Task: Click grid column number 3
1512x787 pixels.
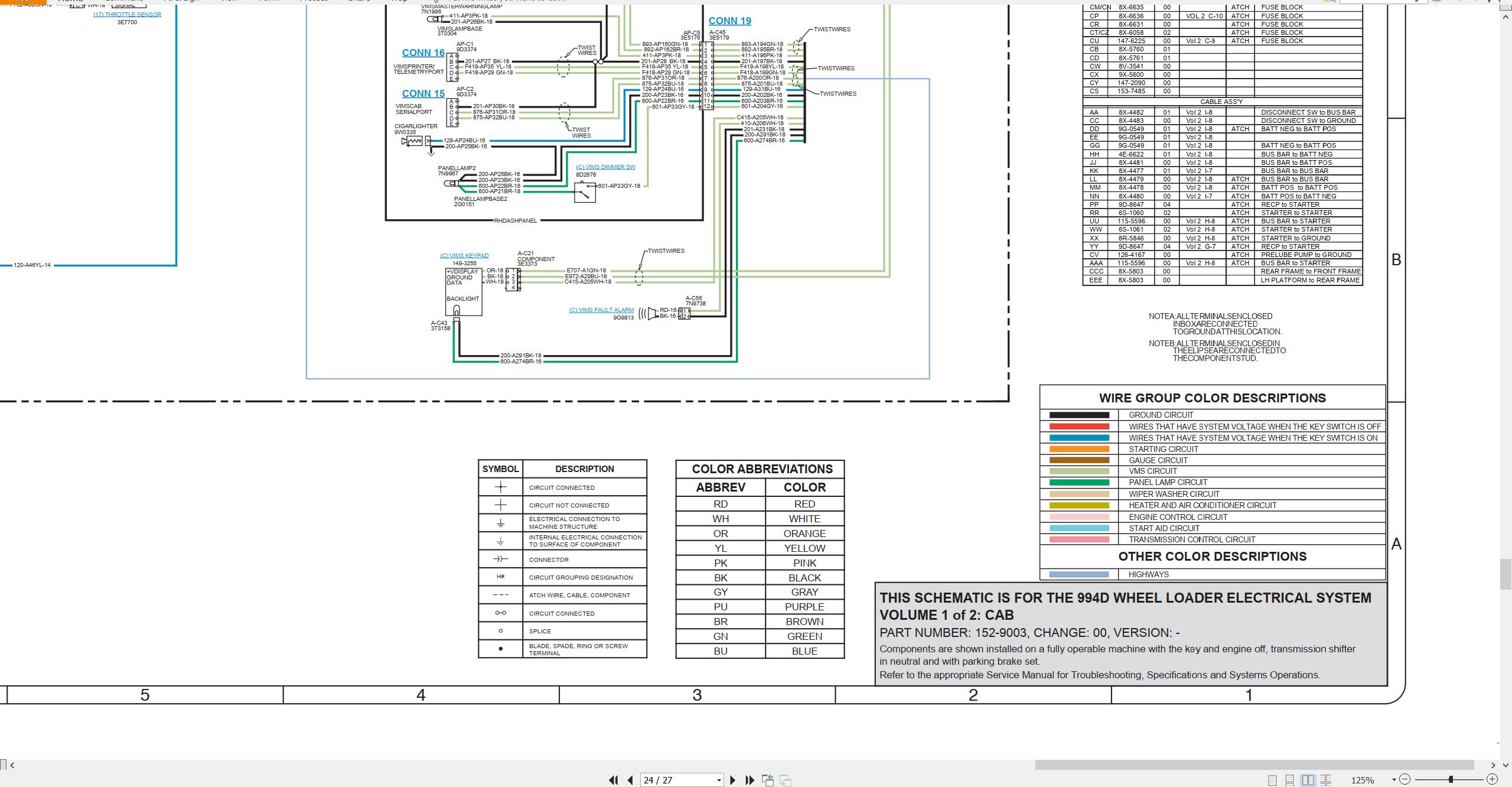Action: pos(697,695)
